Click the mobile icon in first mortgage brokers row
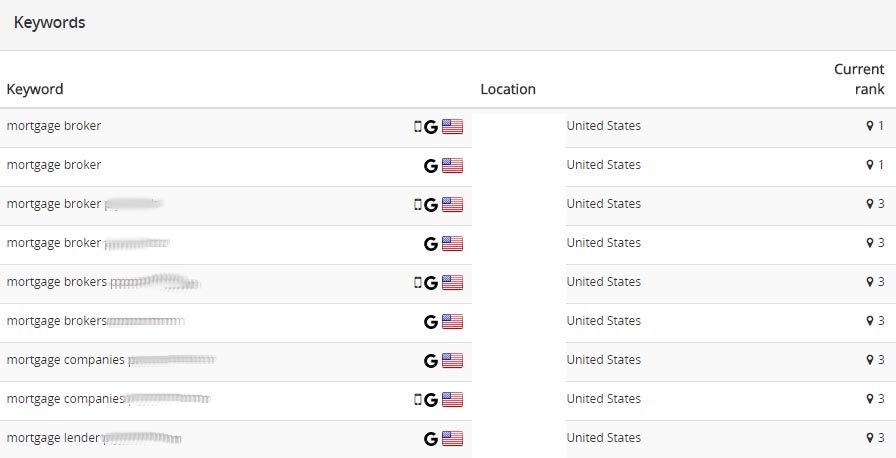The height and width of the screenshot is (458, 896). point(418,282)
